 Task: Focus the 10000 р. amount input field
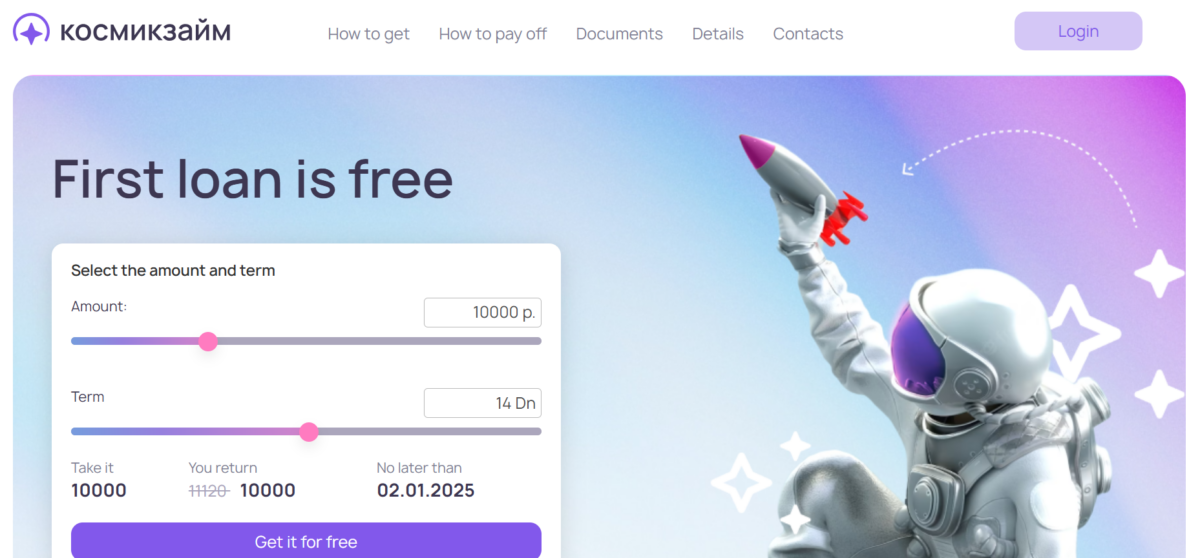[x=483, y=313]
